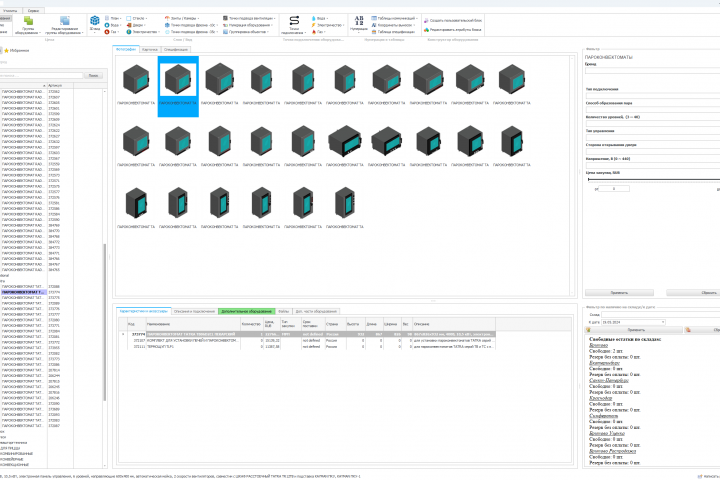The height and width of the screenshot is (480, 720).
Task: Click the Зонты / Камеры icon
Action: click(x=167, y=18)
